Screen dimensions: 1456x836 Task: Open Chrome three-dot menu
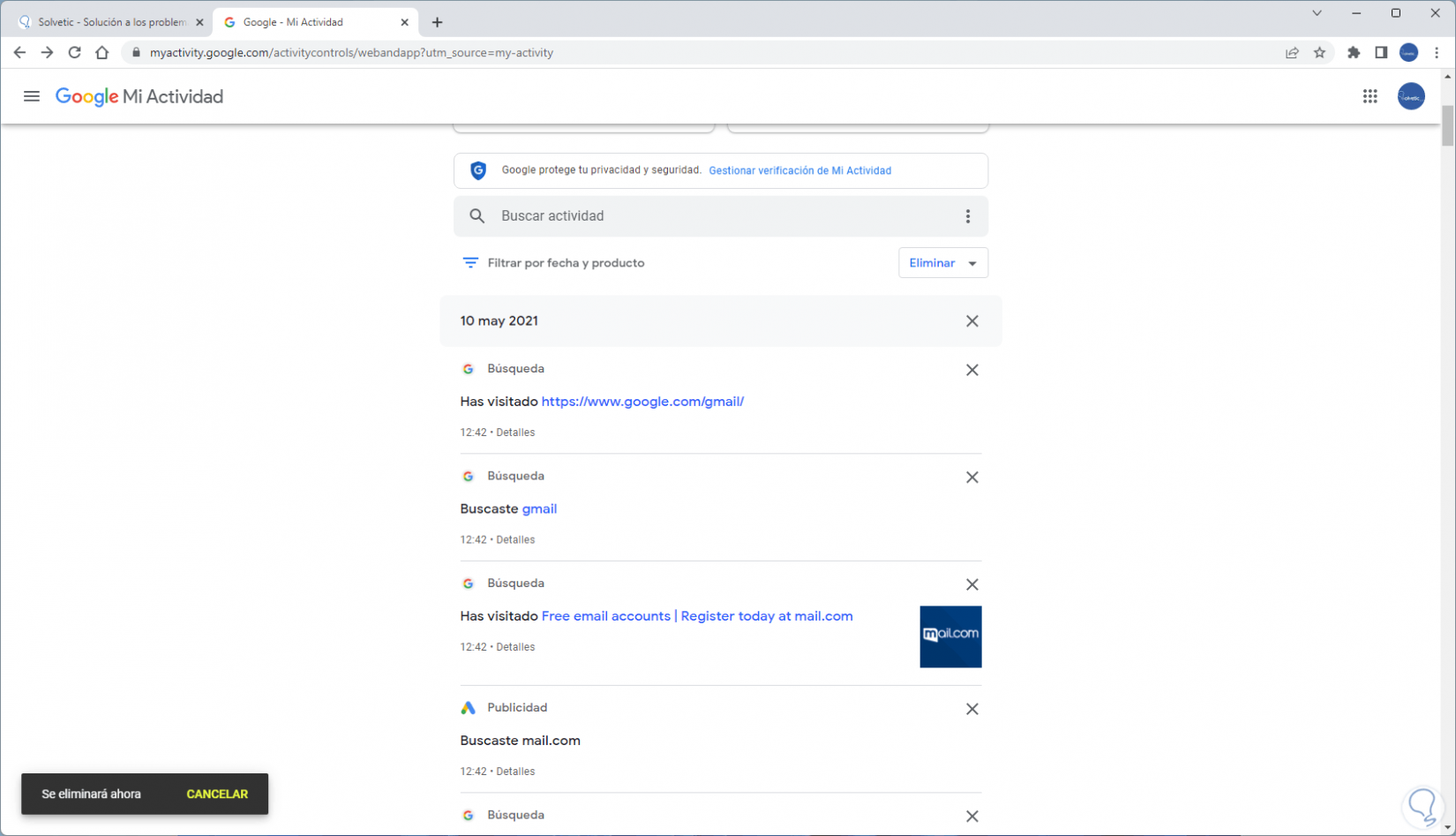pos(1437,53)
